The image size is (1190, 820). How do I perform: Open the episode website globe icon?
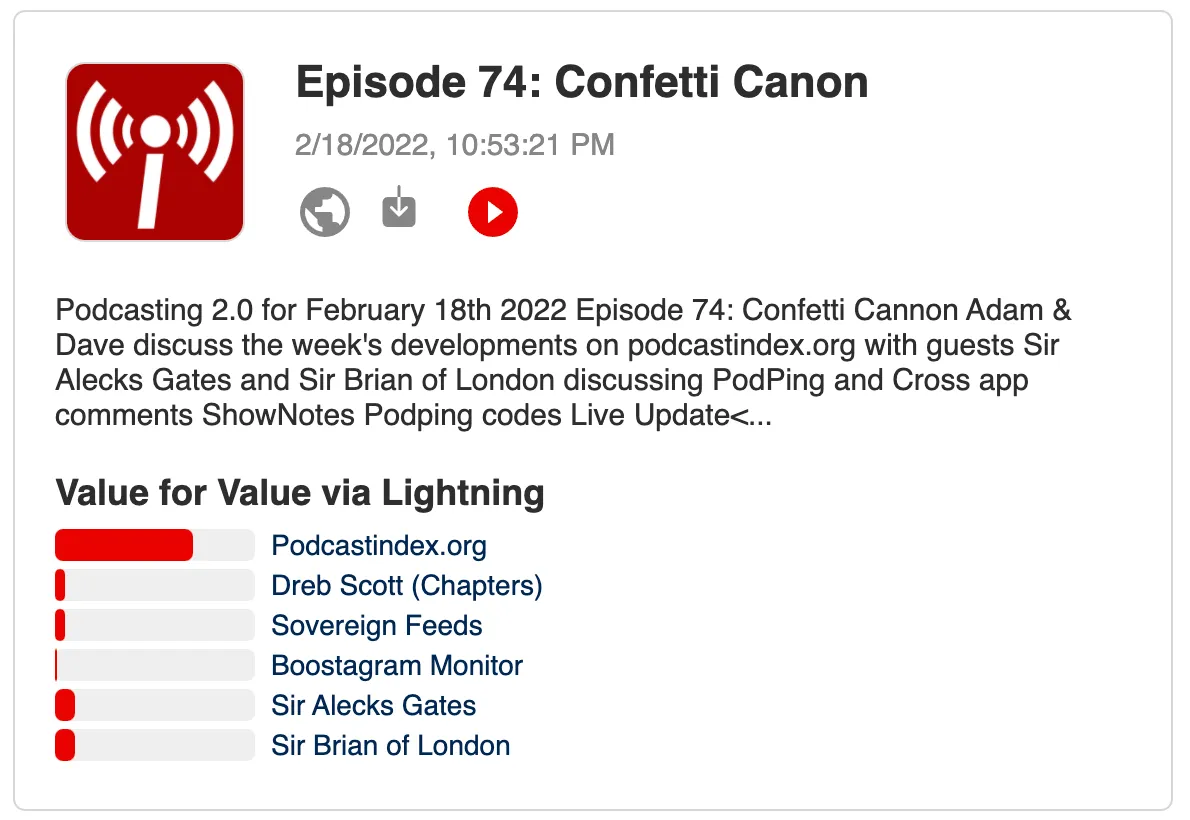coord(325,212)
